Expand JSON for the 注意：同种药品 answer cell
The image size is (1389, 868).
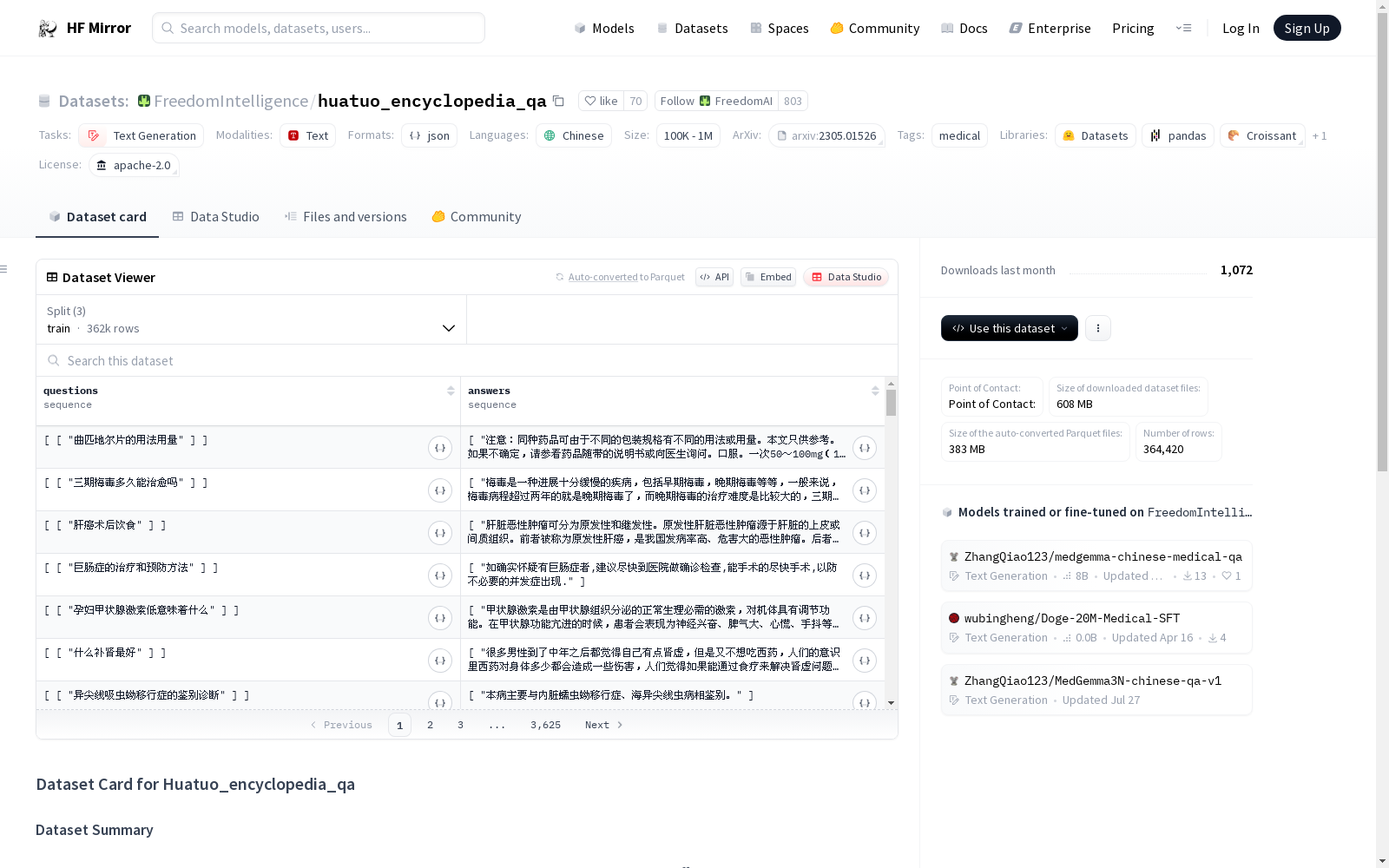tap(865, 448)
